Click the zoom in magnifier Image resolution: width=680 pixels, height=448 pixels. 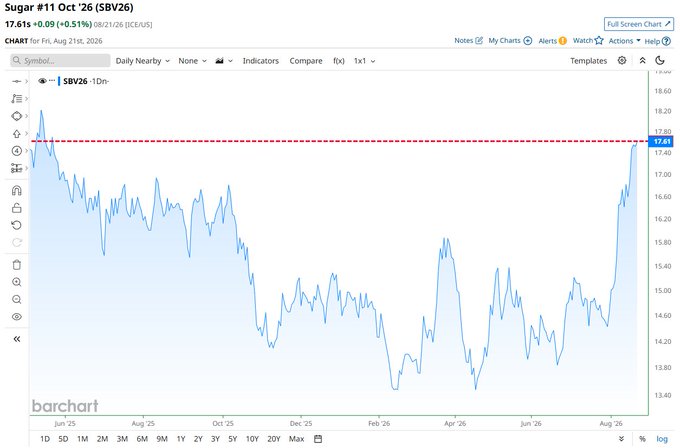click(x=16, y=282)
